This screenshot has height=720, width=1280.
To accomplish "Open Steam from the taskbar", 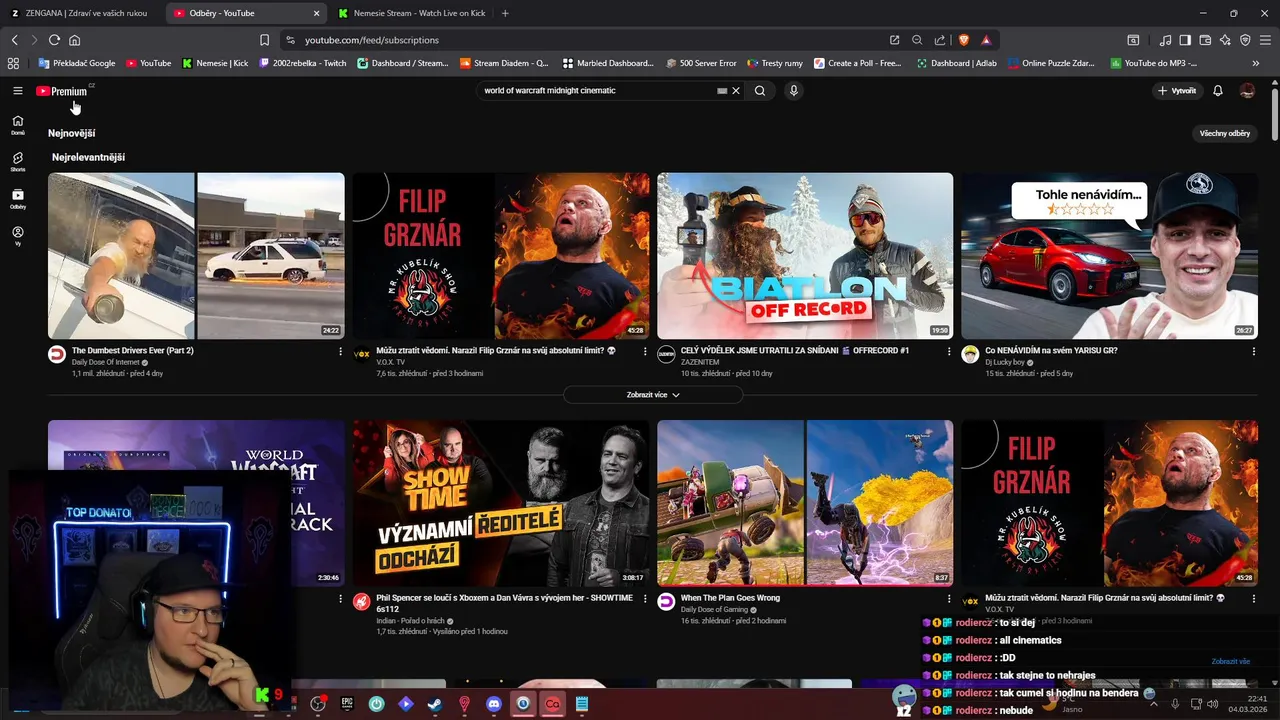I will pyautogui.click(x=434, y=704).
